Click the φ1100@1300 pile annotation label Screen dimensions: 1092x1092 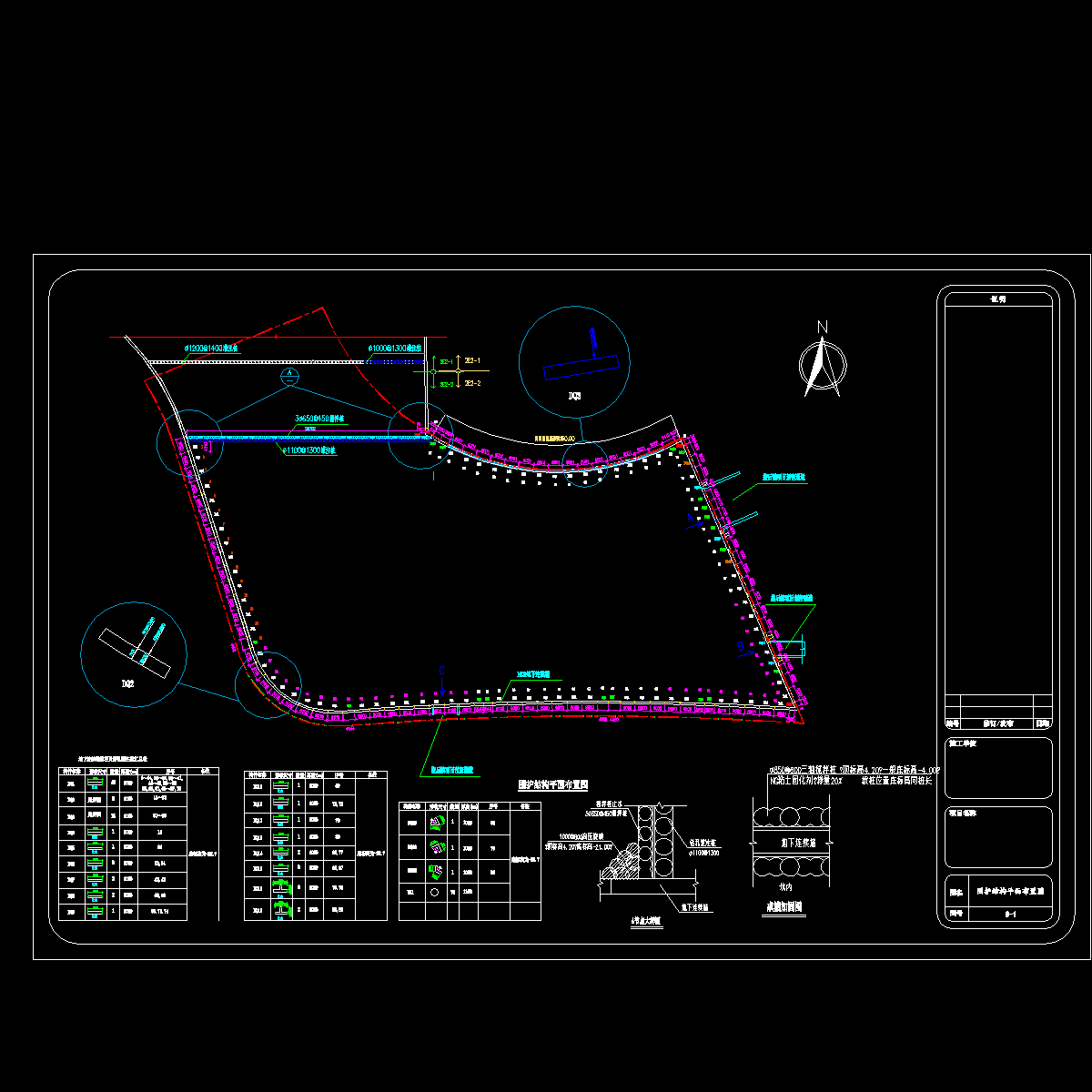click(x=308, y=450)
